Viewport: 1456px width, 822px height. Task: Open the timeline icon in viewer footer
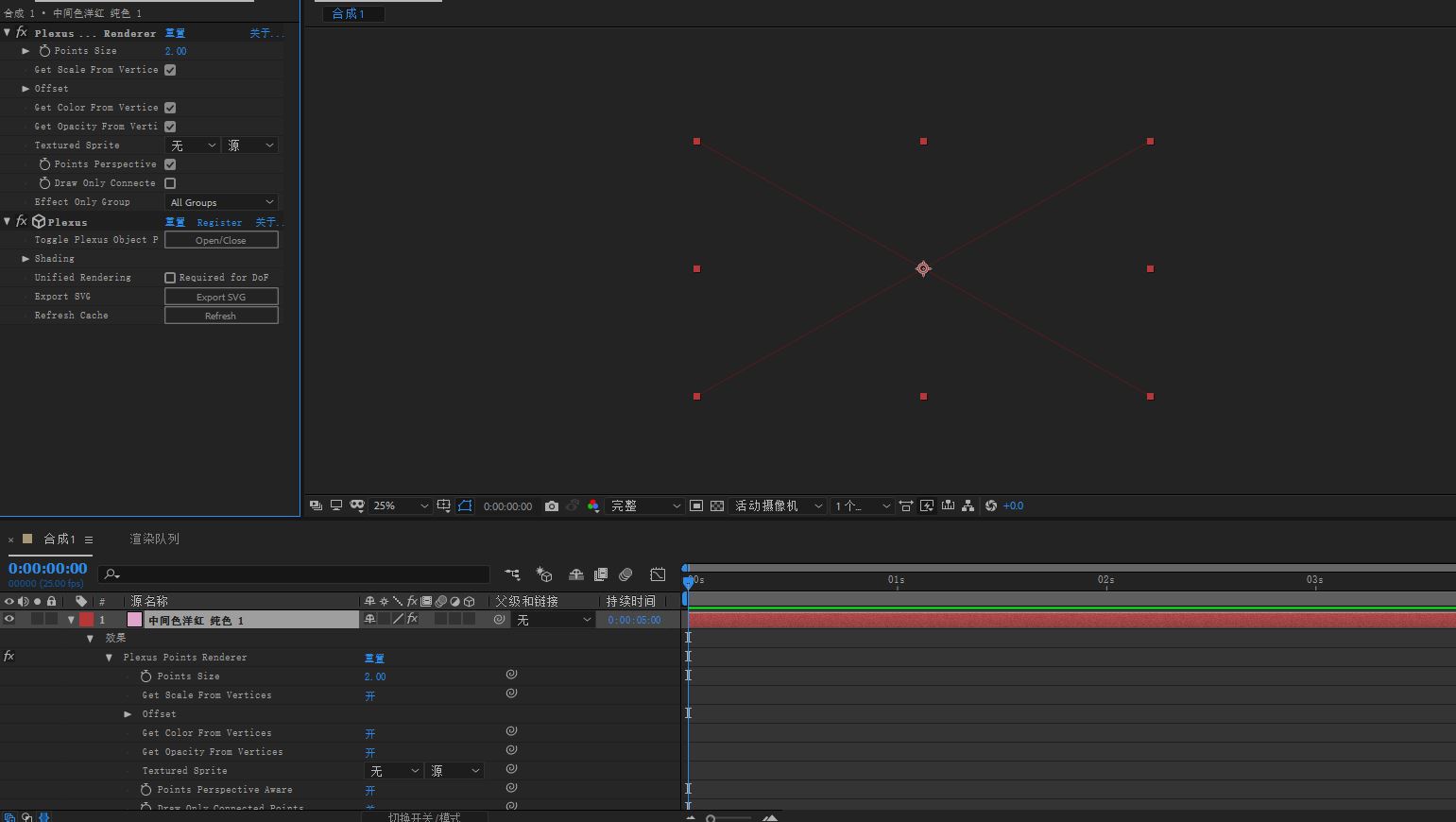tap(948, 505)
